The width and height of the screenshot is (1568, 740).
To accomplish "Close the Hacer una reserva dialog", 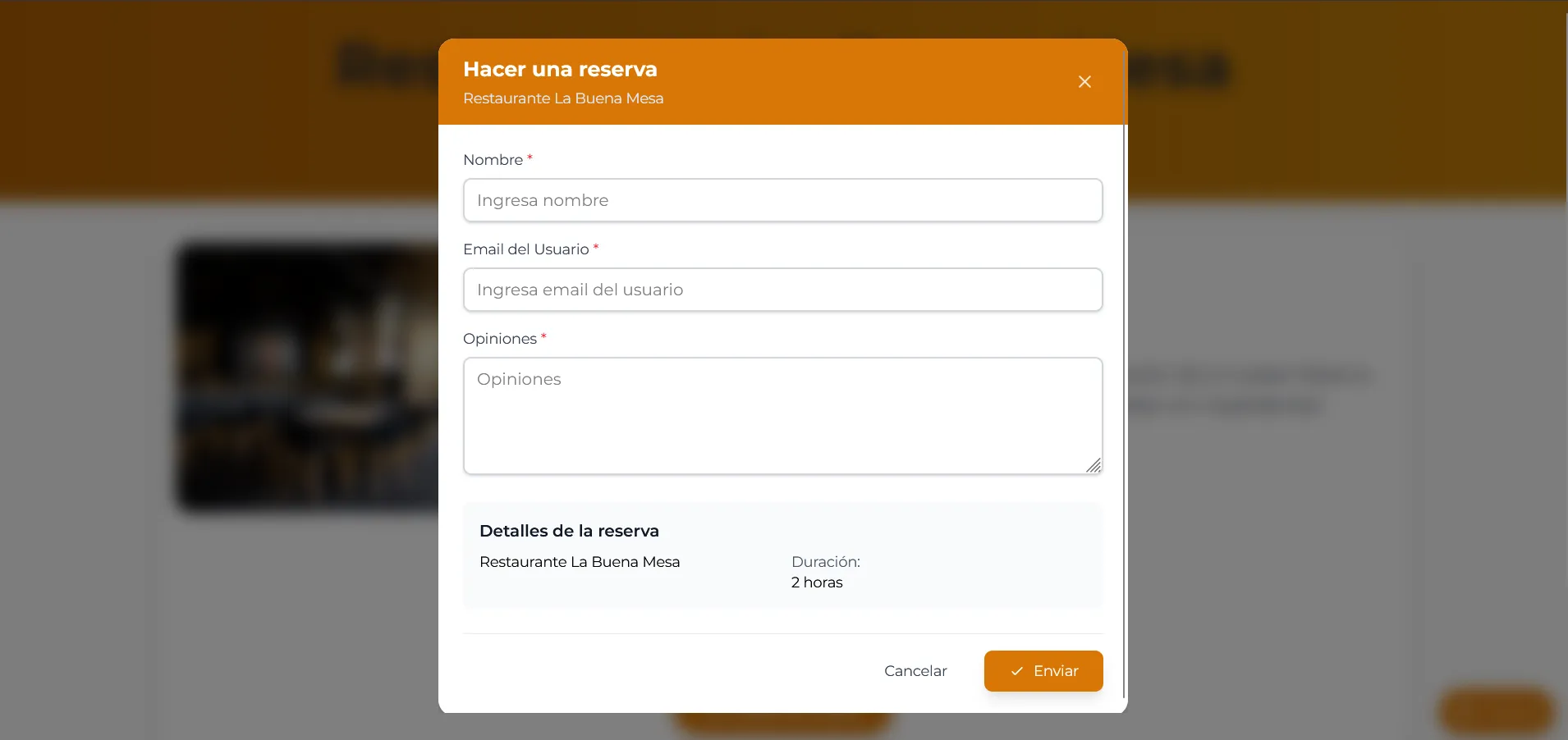I will click(x=1084, y=81).
